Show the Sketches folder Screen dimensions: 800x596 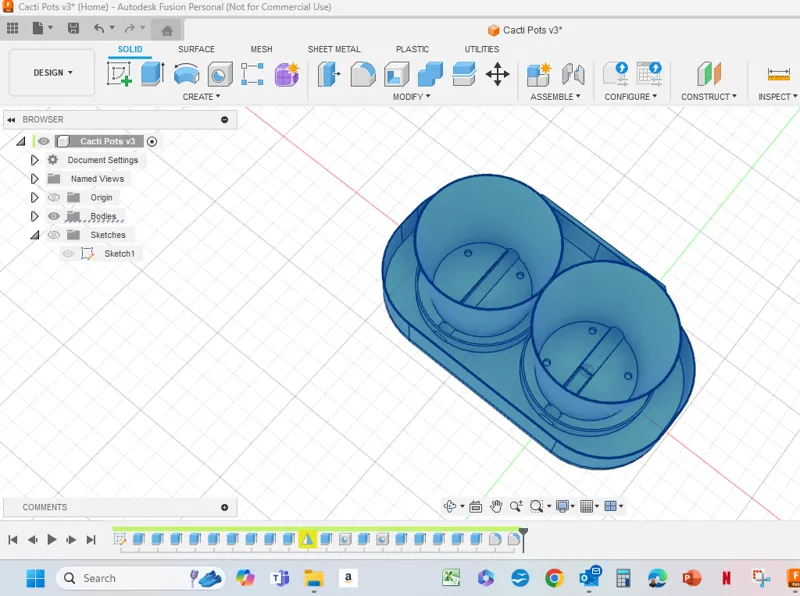click(54, 235)
